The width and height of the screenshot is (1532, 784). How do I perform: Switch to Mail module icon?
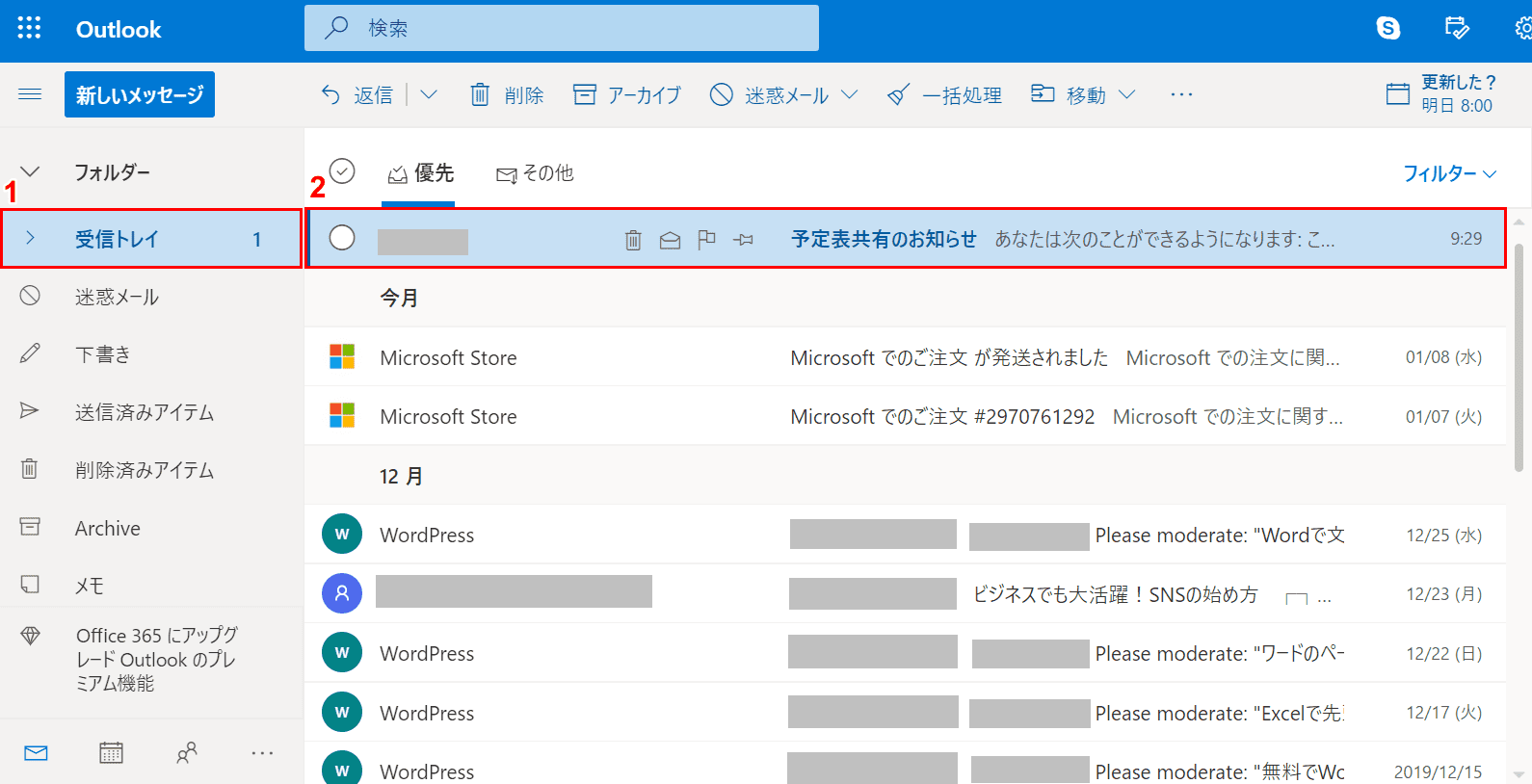pyautogui.click(x=37, y=753)
